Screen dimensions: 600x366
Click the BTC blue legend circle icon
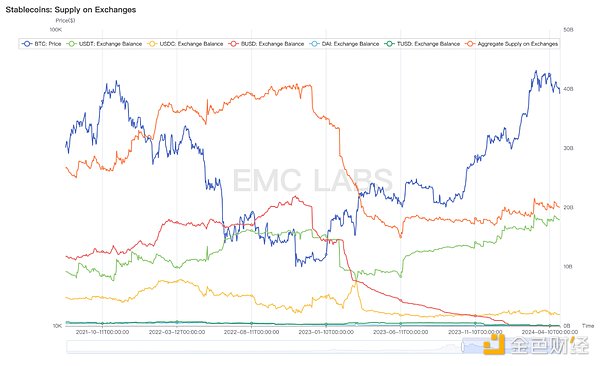click(x=27, y=44)
